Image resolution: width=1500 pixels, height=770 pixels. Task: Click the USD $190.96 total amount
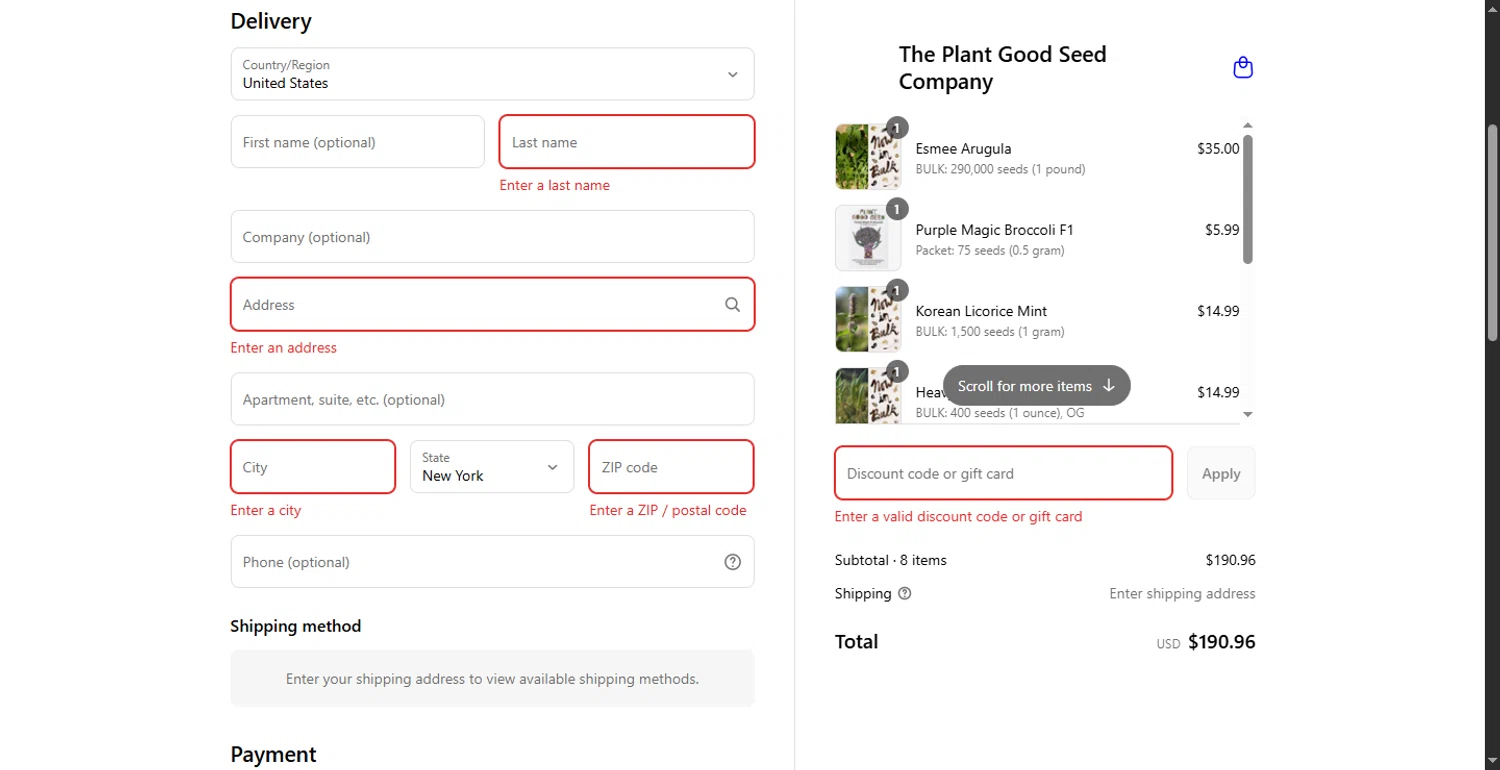click(x=1206, y=642)
